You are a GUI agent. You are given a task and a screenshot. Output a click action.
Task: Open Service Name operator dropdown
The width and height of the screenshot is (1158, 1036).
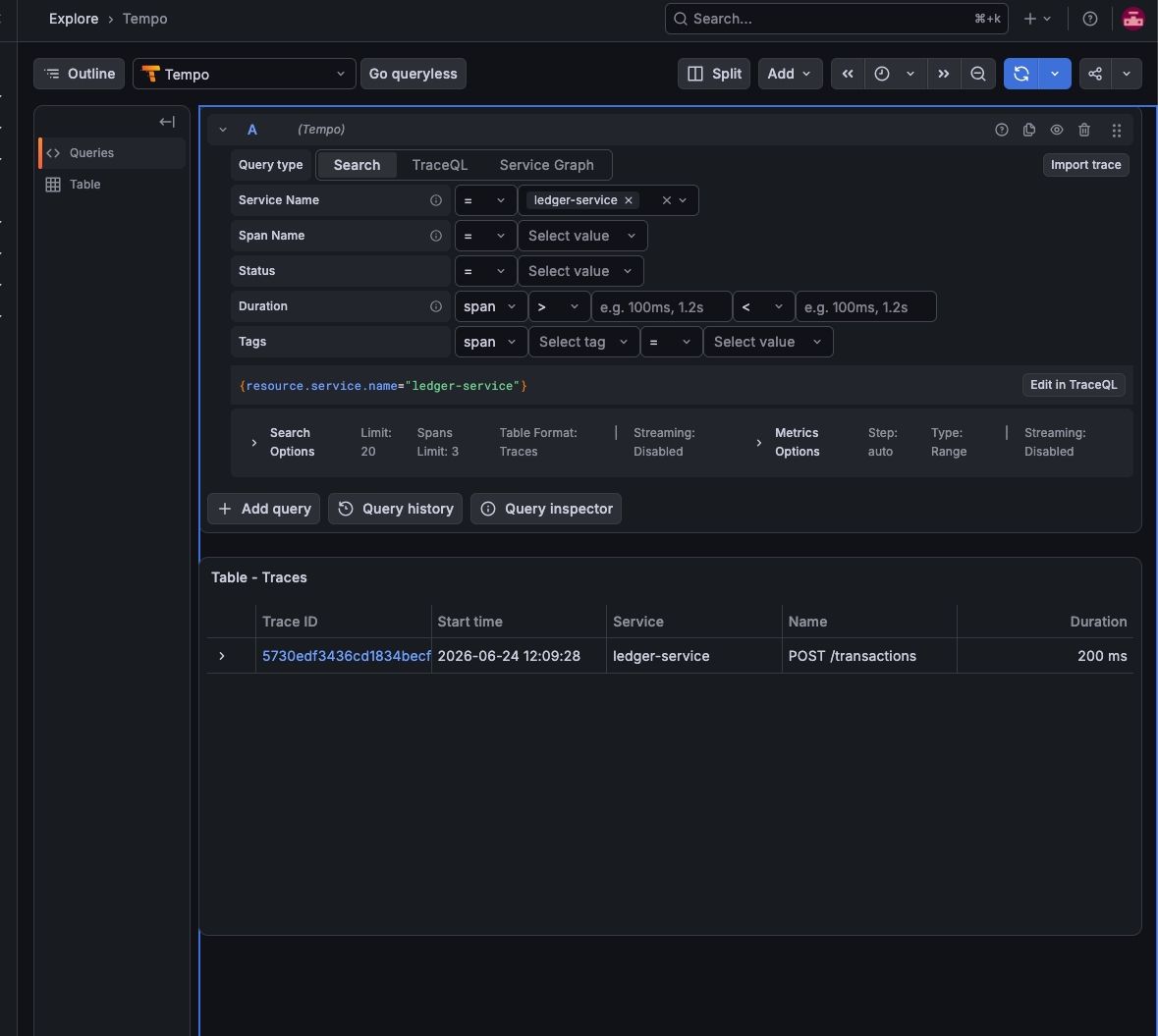pyautogui.click(x=485, y=200)
